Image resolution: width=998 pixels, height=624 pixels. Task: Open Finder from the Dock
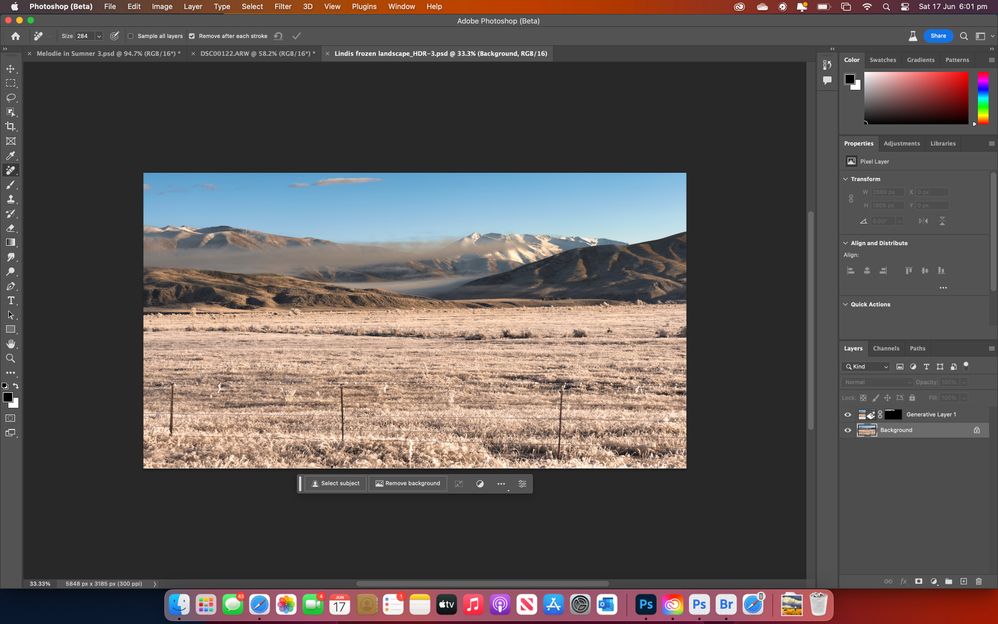(179, 604)
